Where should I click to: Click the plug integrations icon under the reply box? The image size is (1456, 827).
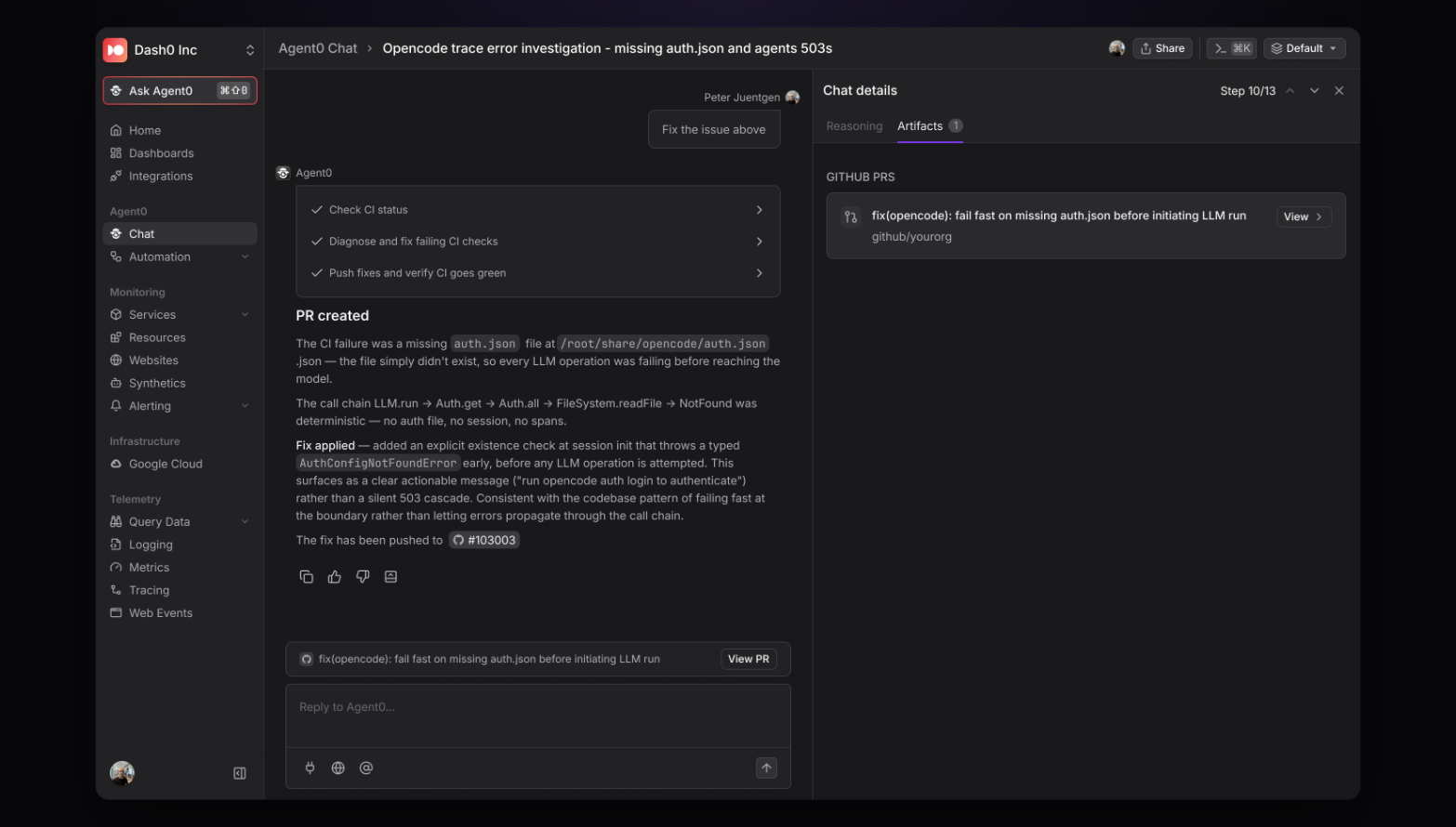[x=310, y=768]
